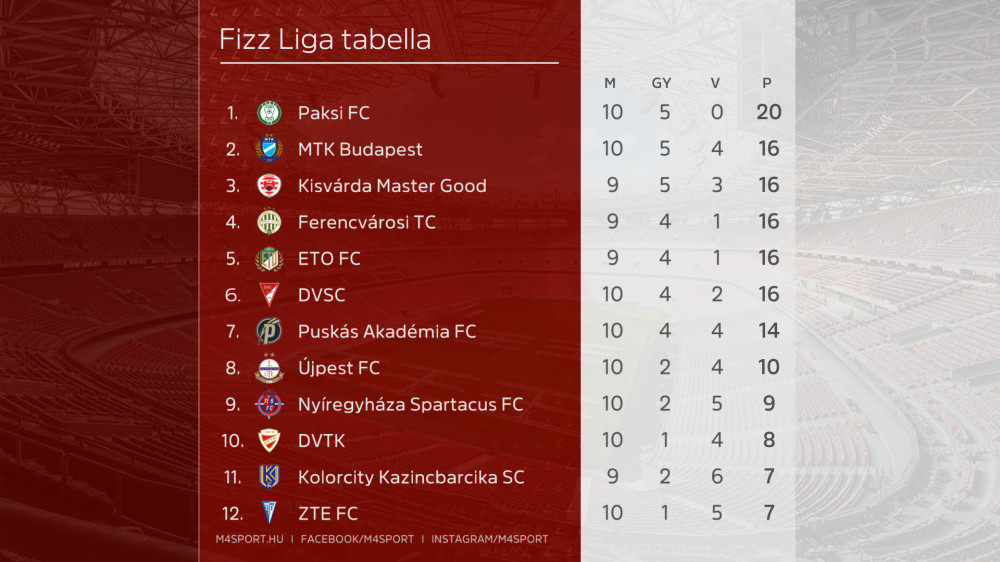Select the Paksi FC team name

[333, 113]
